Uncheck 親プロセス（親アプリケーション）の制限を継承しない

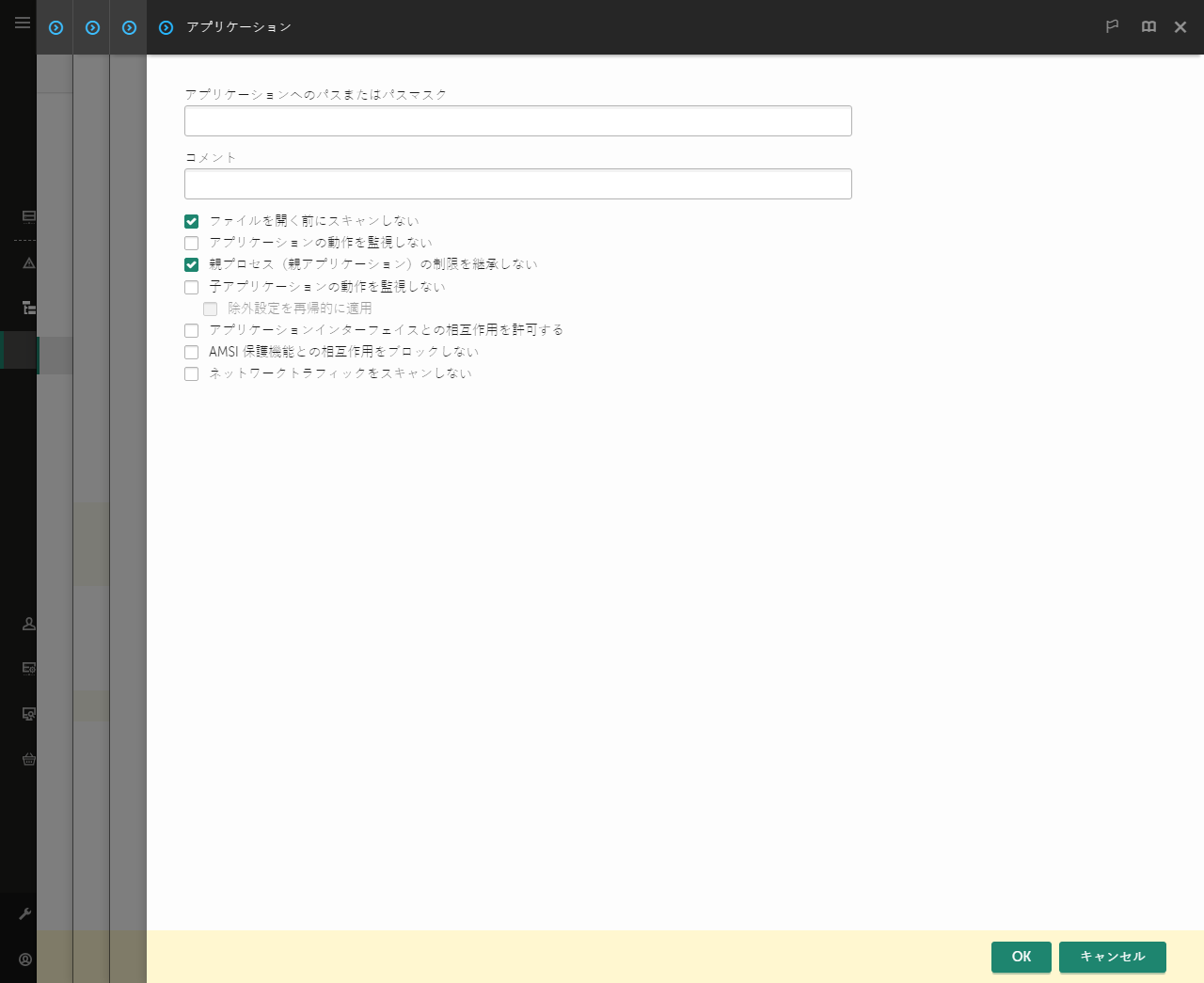(x=191, y=264)
